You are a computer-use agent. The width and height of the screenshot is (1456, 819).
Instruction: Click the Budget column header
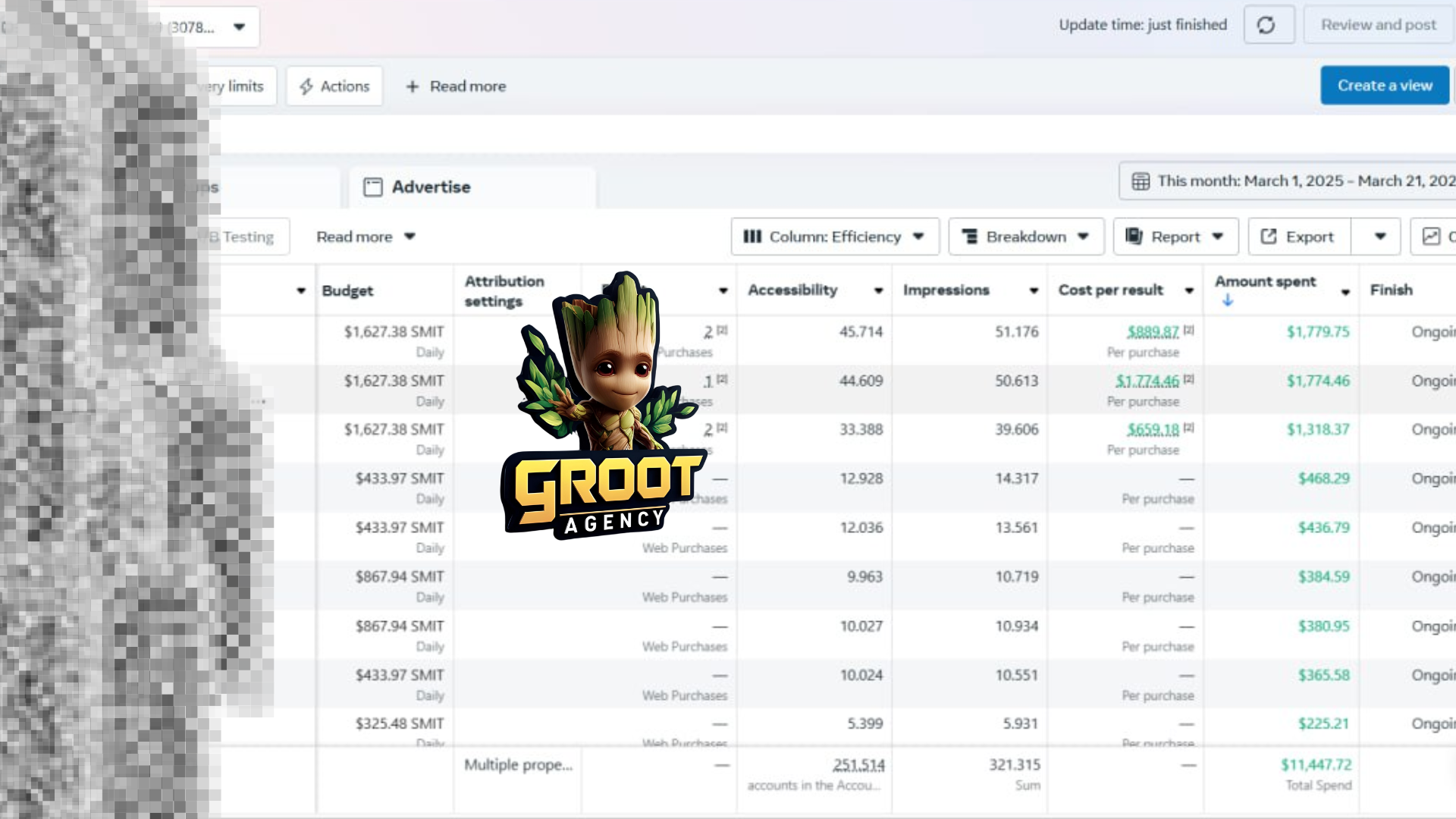pos(347,290)
